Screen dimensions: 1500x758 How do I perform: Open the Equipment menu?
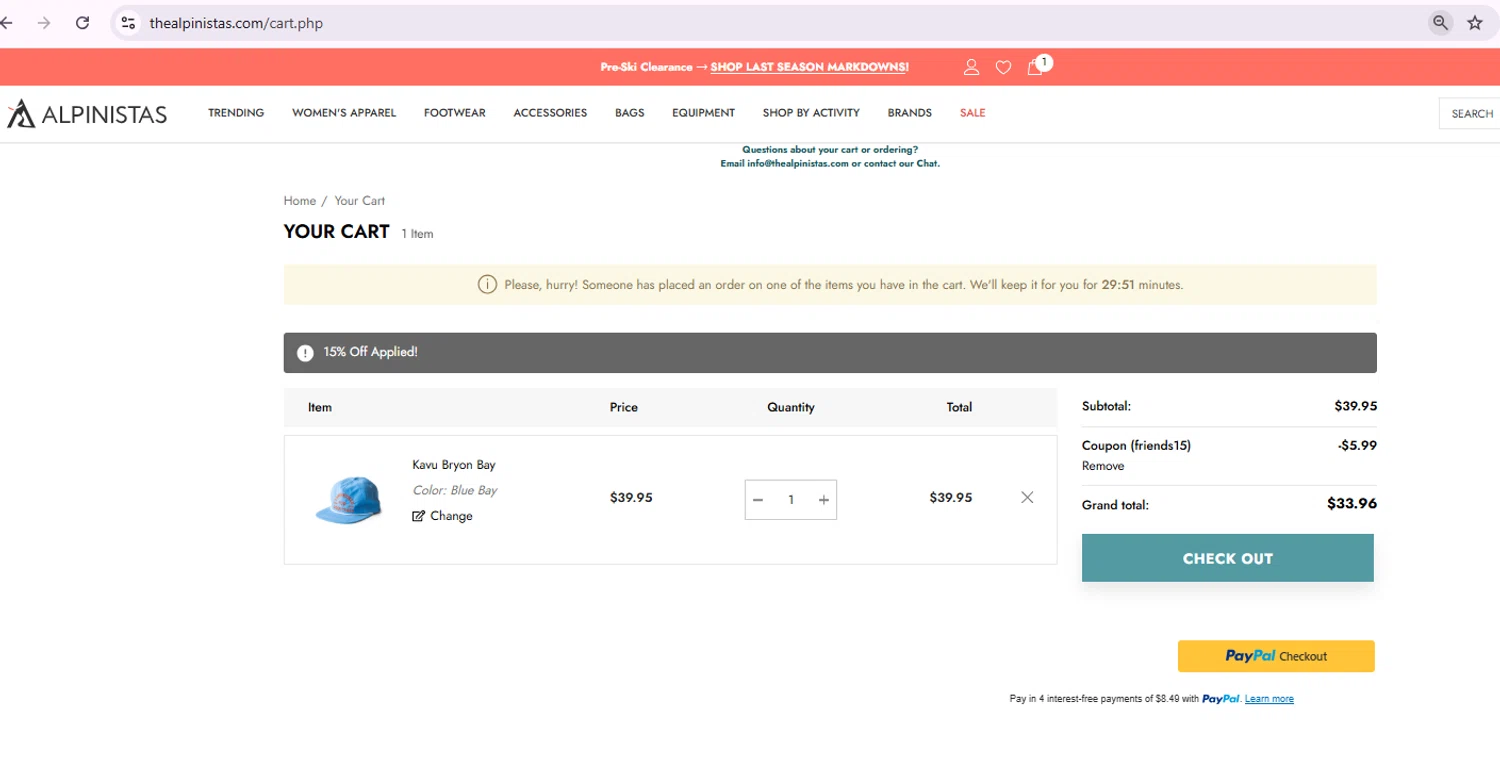click(x=703, y=113)
